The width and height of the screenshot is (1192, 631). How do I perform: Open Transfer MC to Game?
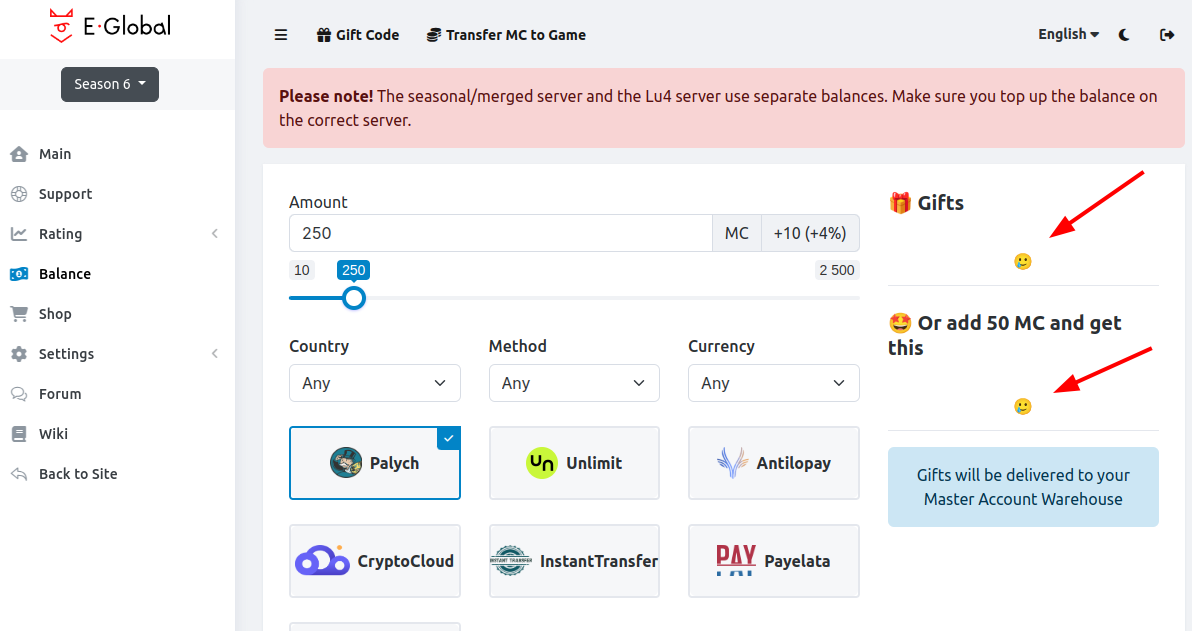pos(506,35)
